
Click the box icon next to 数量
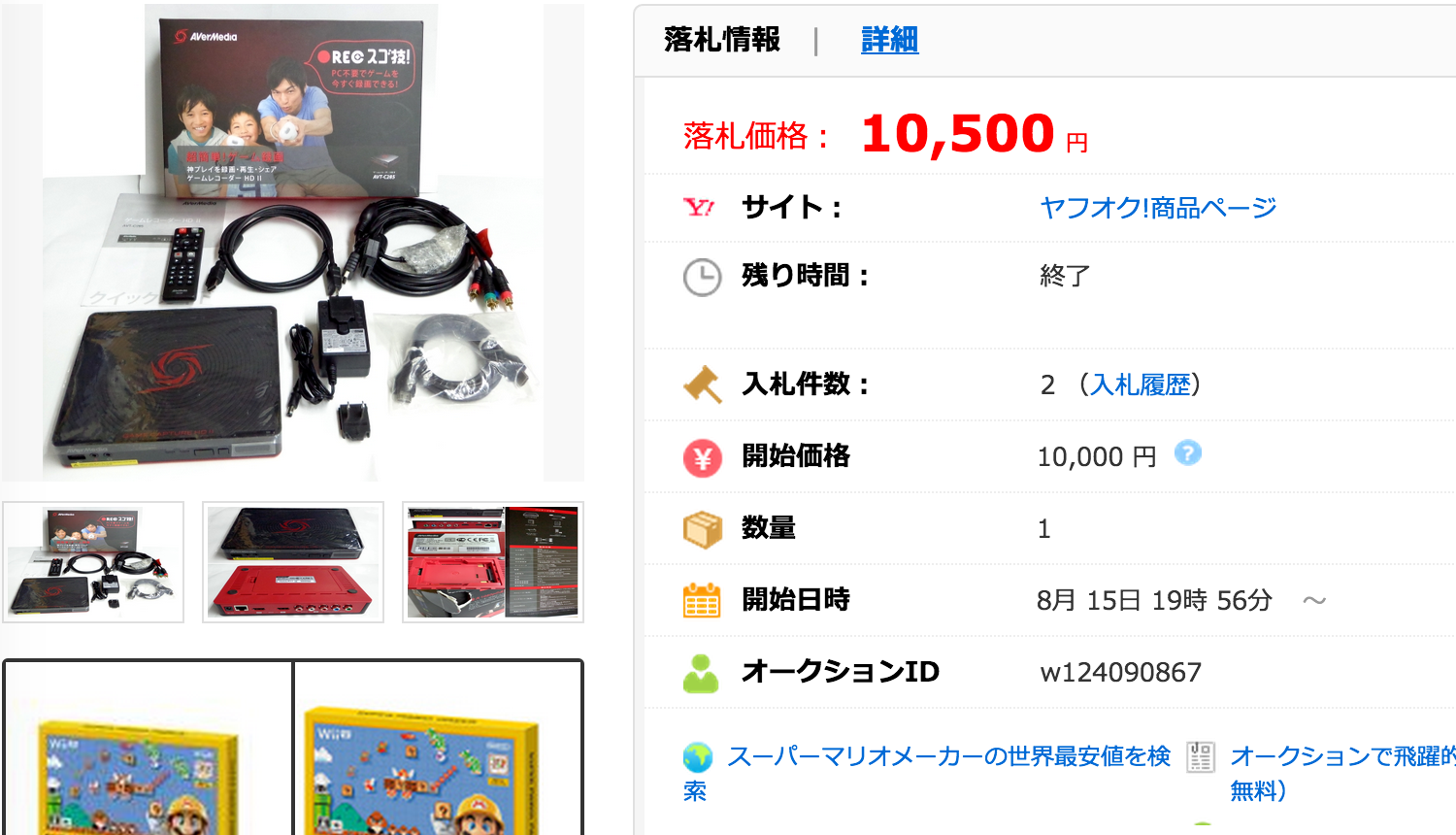point(703,529)
